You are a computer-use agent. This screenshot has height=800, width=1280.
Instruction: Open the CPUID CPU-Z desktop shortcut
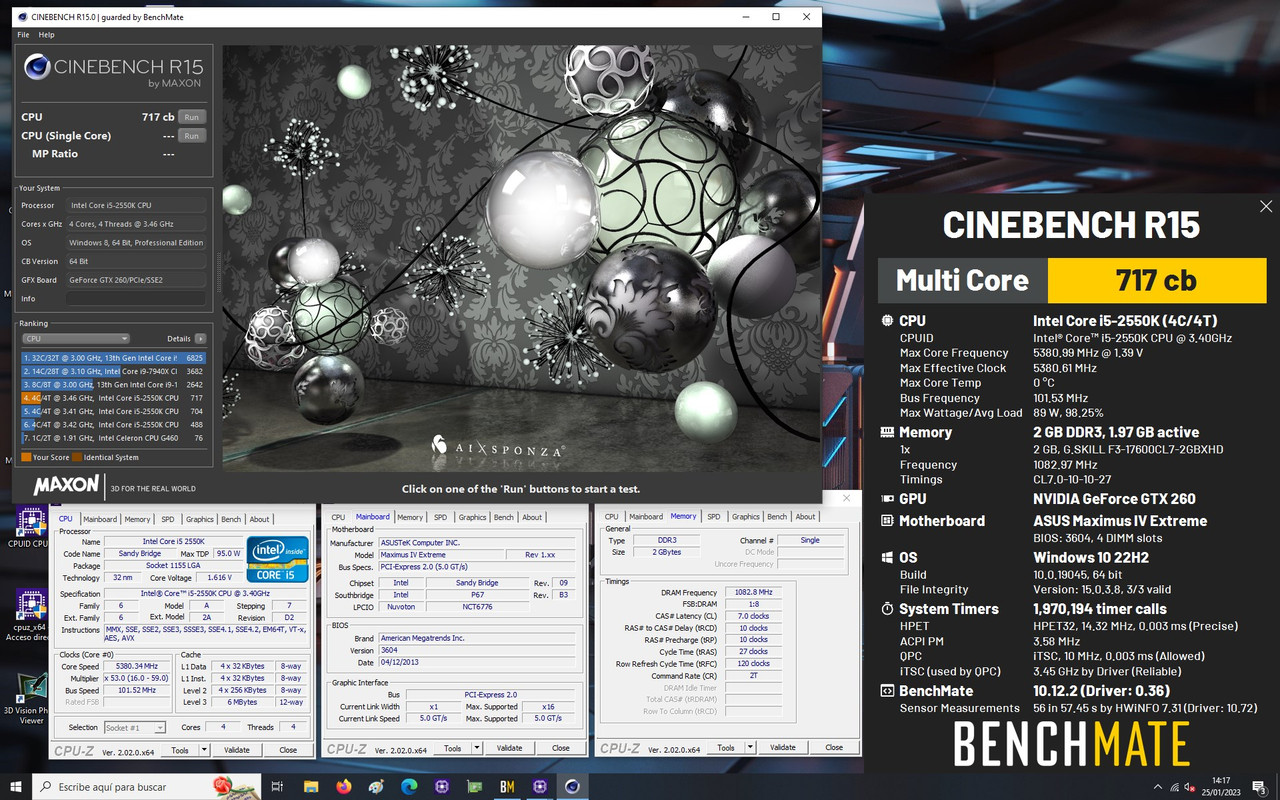click(31, 528)
